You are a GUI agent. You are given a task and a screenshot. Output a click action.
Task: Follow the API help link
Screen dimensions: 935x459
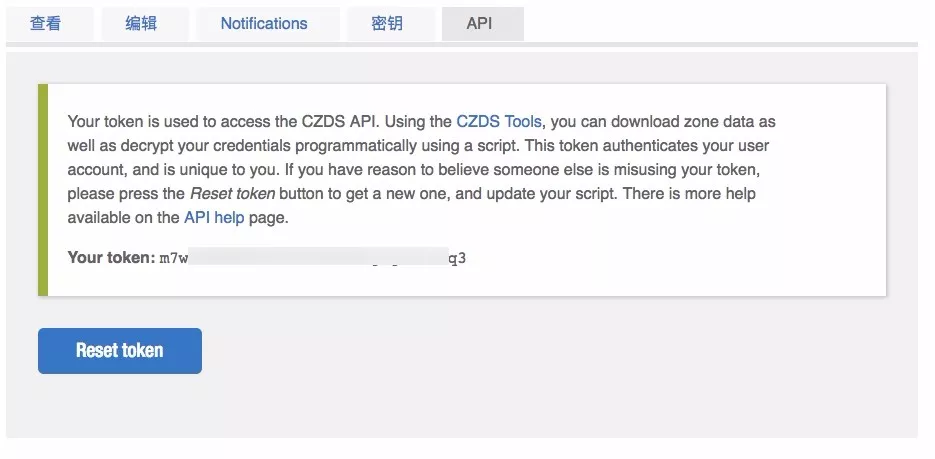[x=214, y=218]
